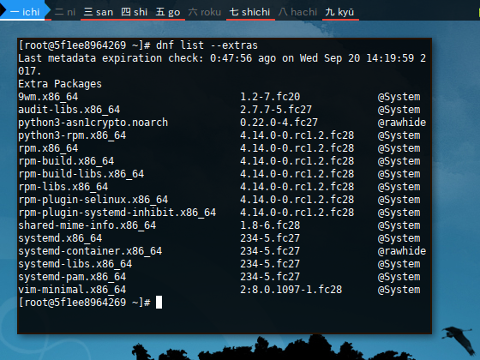The image size is (480, 360).
Task: Select the kyū workspace tab
Action: click(x=340, y=12)
